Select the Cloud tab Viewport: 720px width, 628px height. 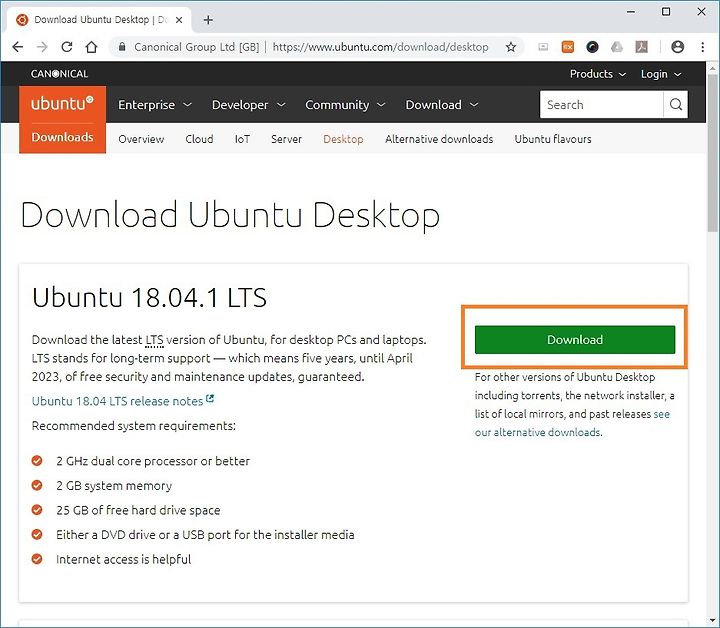pos(199,139)
